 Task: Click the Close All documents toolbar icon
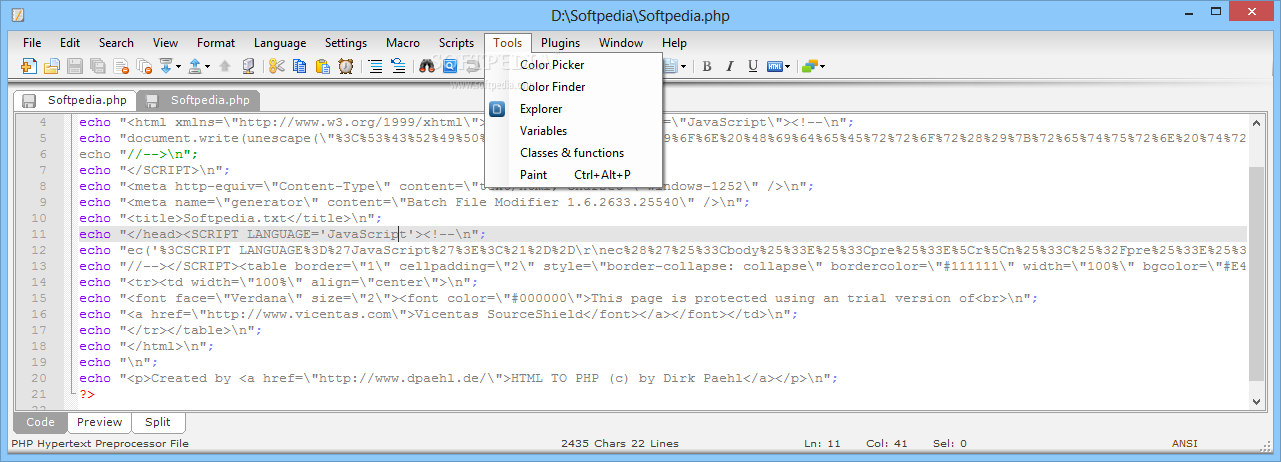point(144,66)
